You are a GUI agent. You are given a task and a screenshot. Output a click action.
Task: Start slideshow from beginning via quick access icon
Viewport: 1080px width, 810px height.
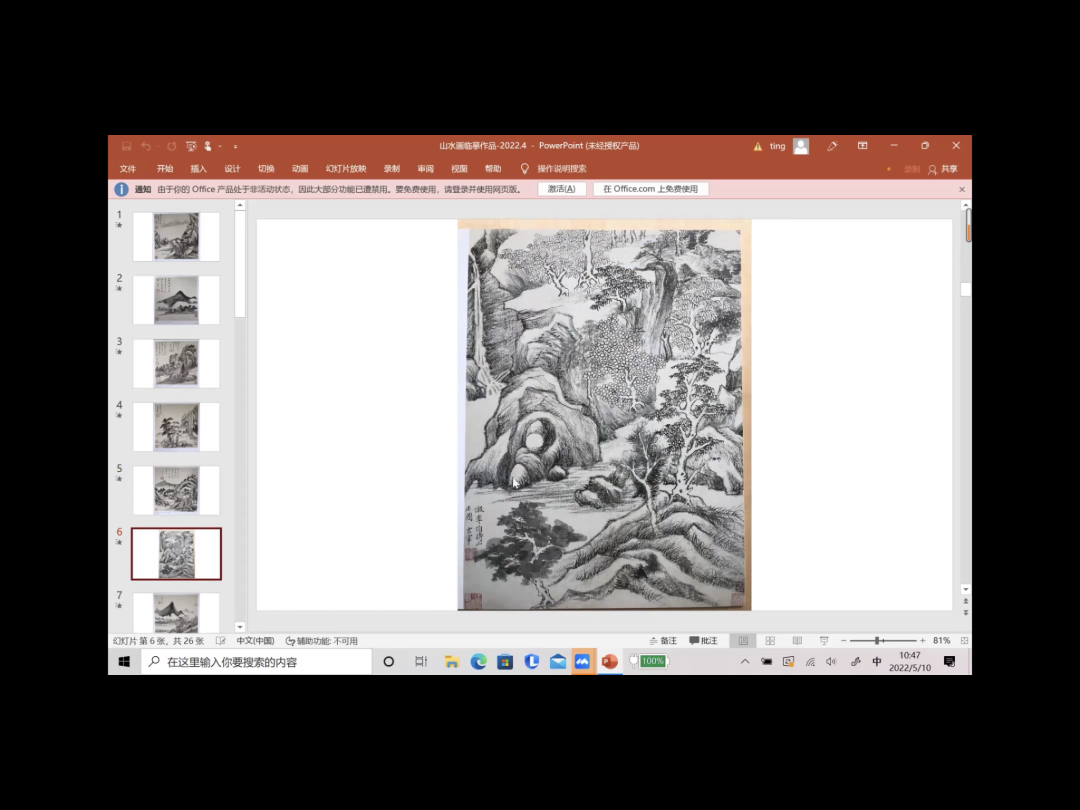[x=191, y=146]
